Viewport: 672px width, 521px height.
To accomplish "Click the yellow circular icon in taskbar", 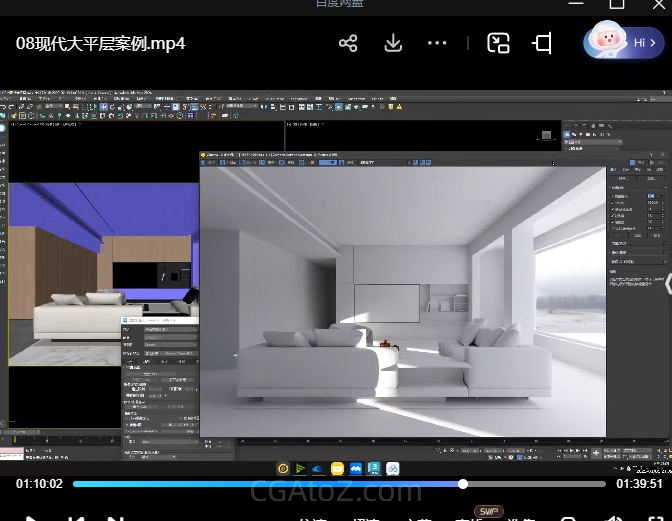I will pyautogui.click(x=283, y=468).
